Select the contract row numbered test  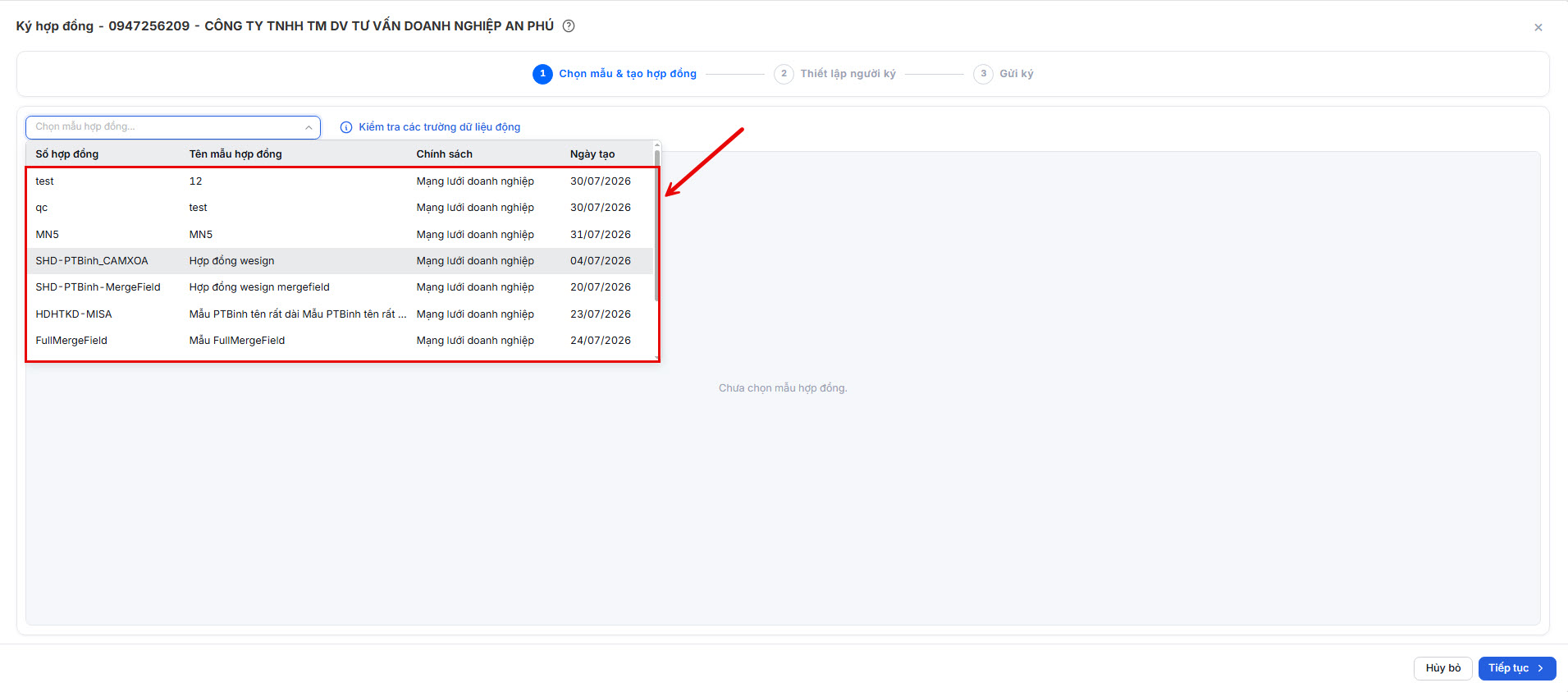(340, 181)
